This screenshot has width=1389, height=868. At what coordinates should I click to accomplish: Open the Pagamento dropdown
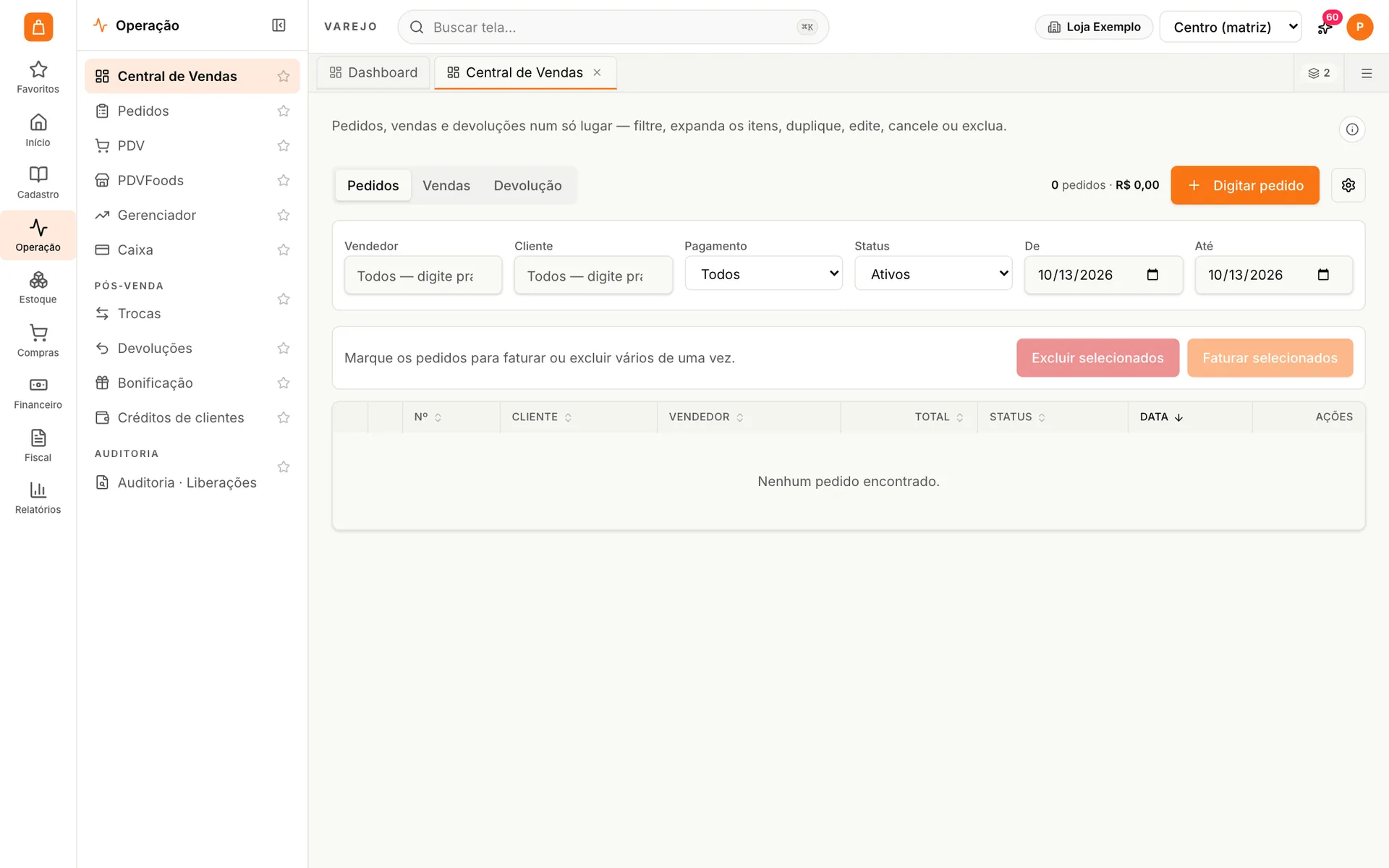click(763, 273)
